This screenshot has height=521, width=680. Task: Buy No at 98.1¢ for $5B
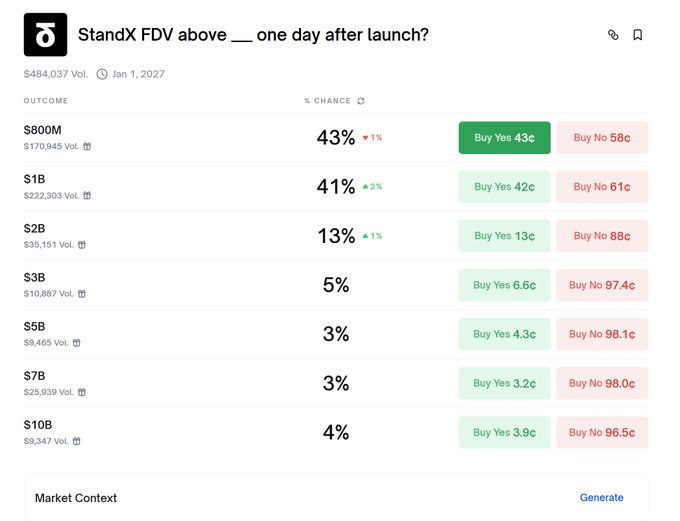602,334
